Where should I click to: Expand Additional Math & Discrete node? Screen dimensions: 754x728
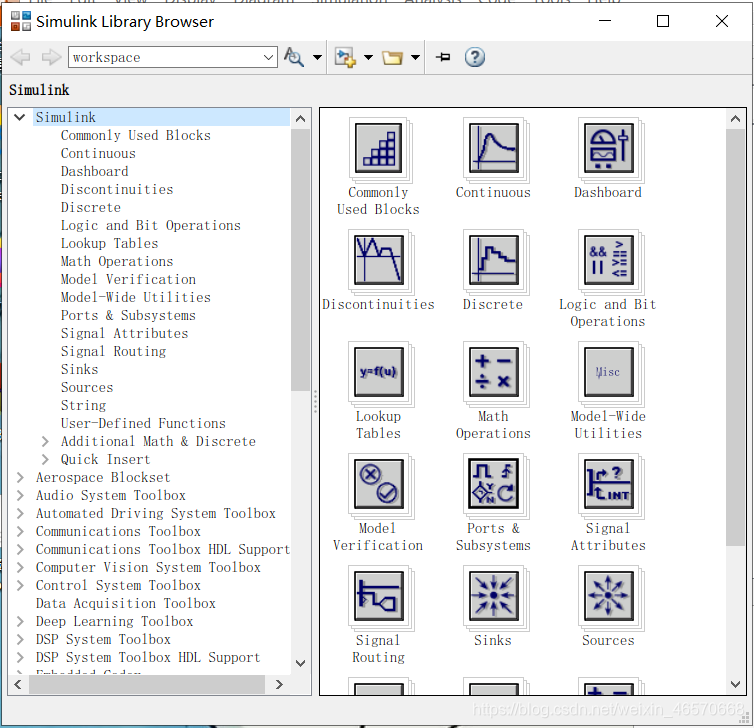(45, 441)
